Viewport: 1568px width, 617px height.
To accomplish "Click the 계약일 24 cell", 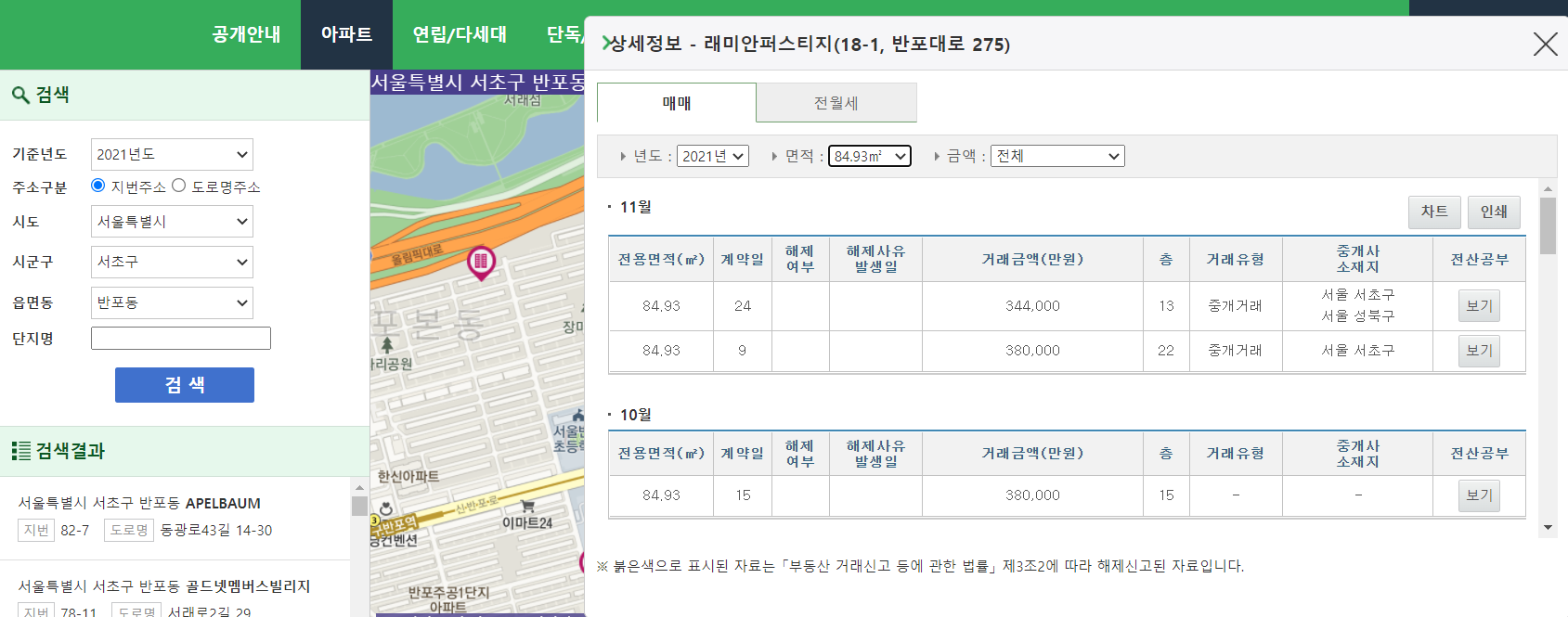I will [743, 306].
